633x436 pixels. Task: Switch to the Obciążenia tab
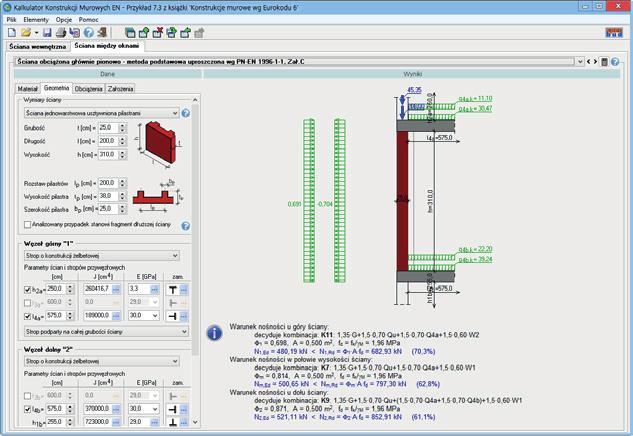[x=88, y=89]
